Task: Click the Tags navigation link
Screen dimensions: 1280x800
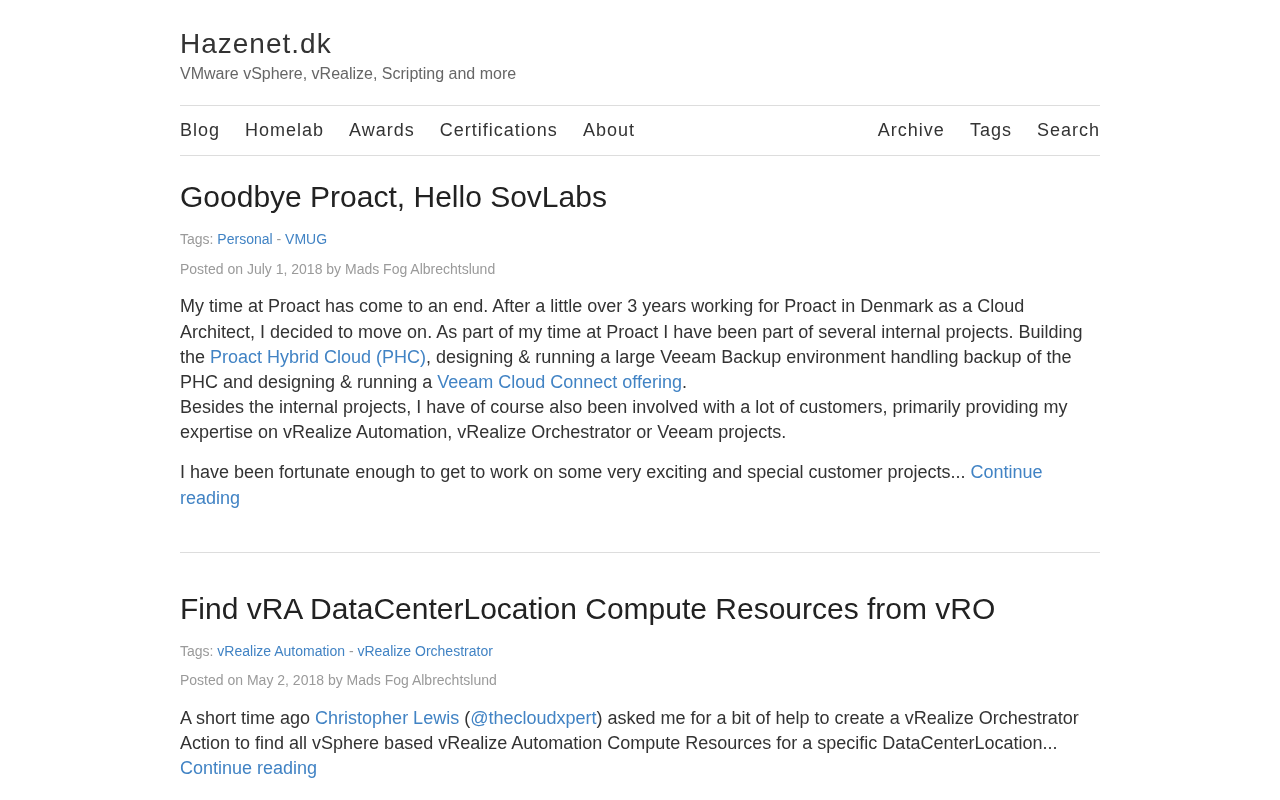Action: click(990, 130)
